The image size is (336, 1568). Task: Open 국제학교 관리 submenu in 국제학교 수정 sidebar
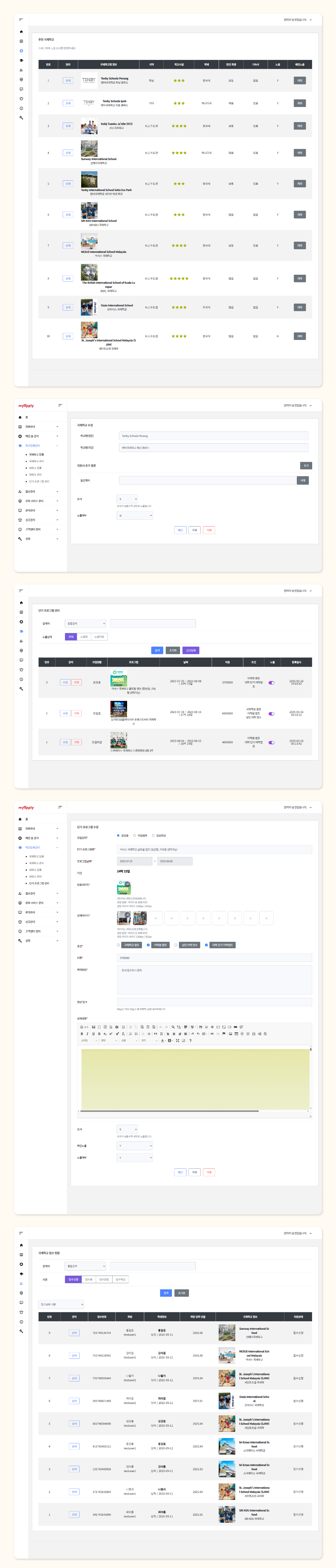[36, 462]
